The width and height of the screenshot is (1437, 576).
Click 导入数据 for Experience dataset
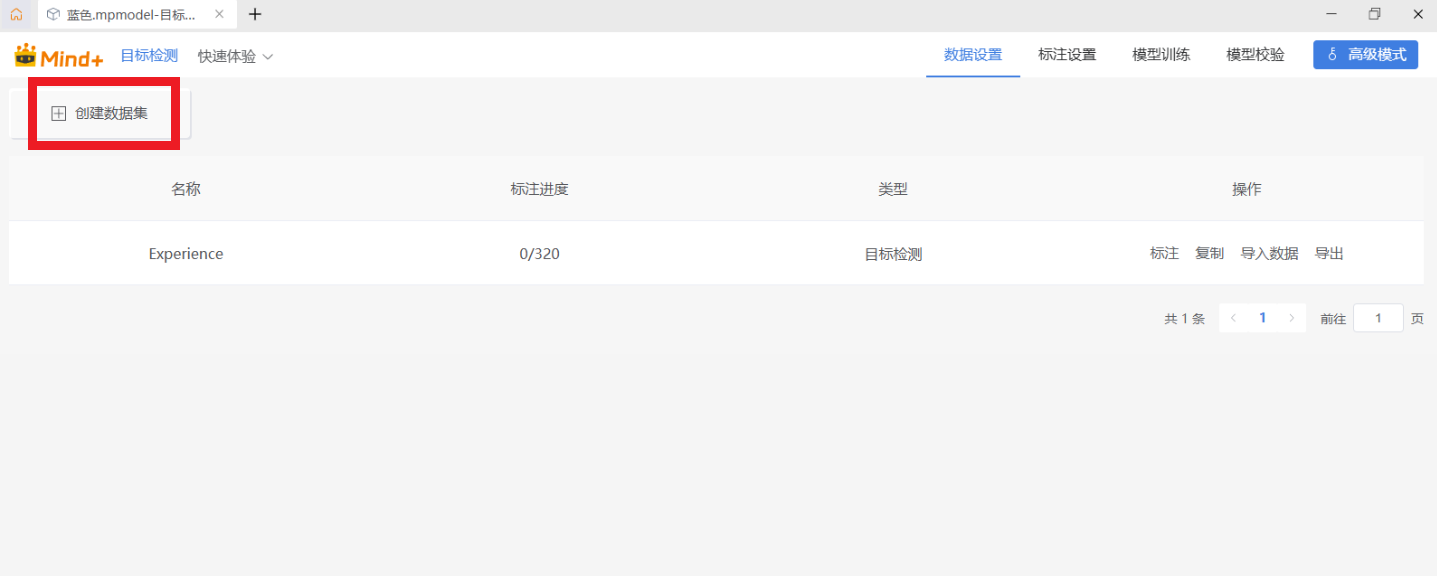pos(1269,254)
